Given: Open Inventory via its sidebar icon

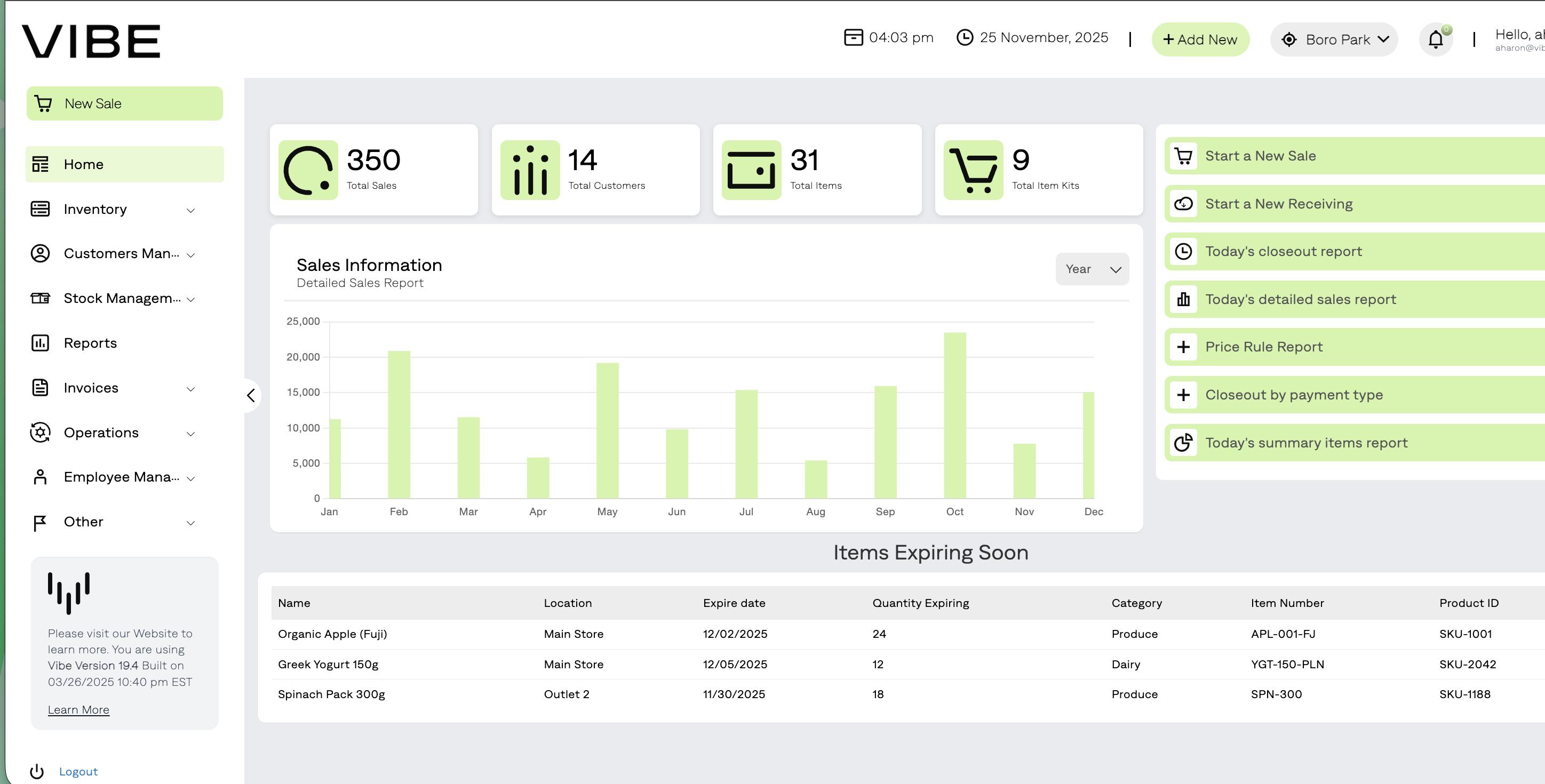Looking at the screenshot, I should click(x=39, y=209).
